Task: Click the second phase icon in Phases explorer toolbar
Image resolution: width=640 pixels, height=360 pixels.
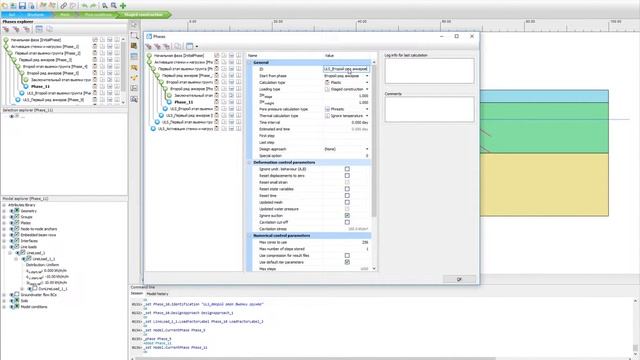Action: pos(16,29)
